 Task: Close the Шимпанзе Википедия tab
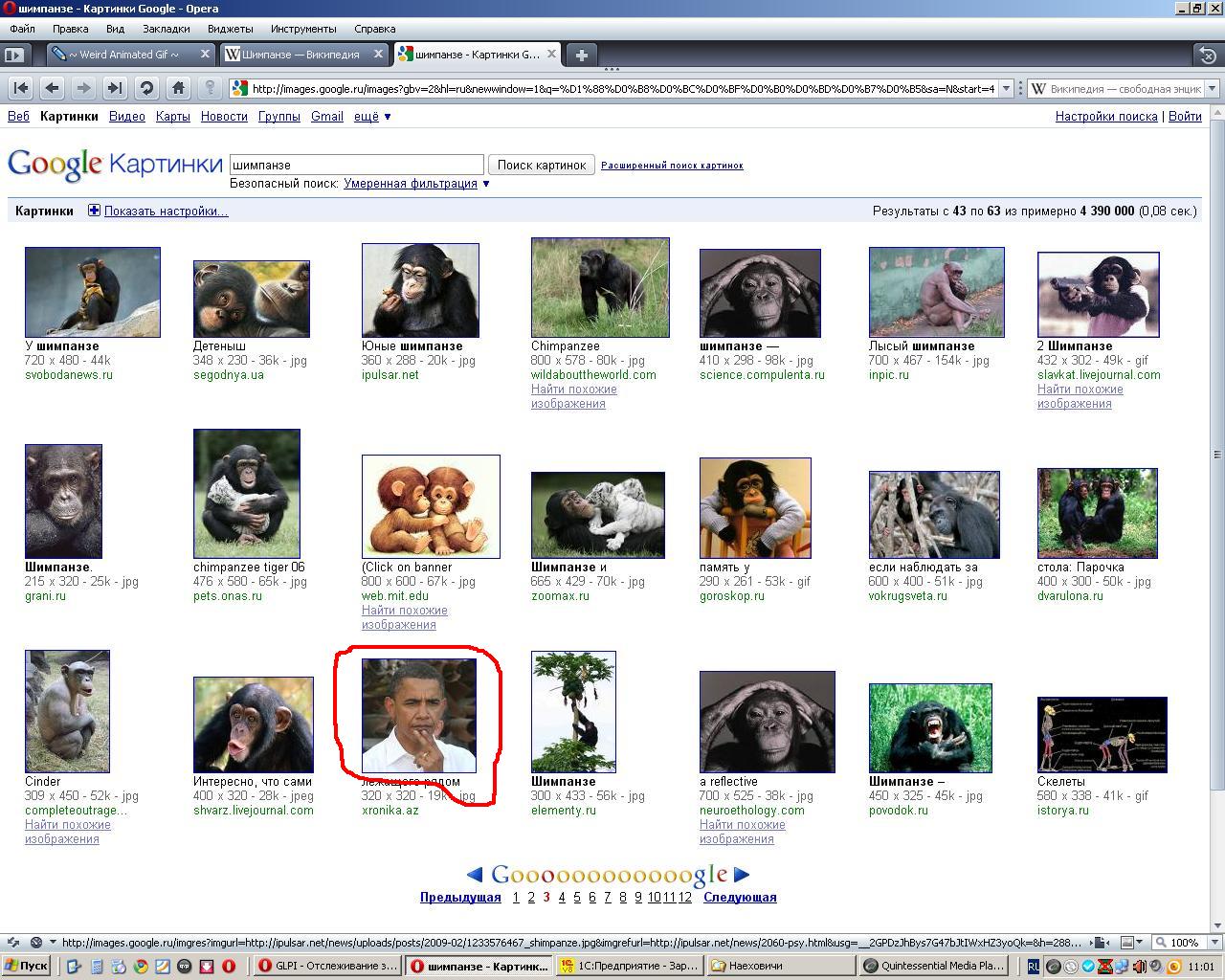click(378, 55)
